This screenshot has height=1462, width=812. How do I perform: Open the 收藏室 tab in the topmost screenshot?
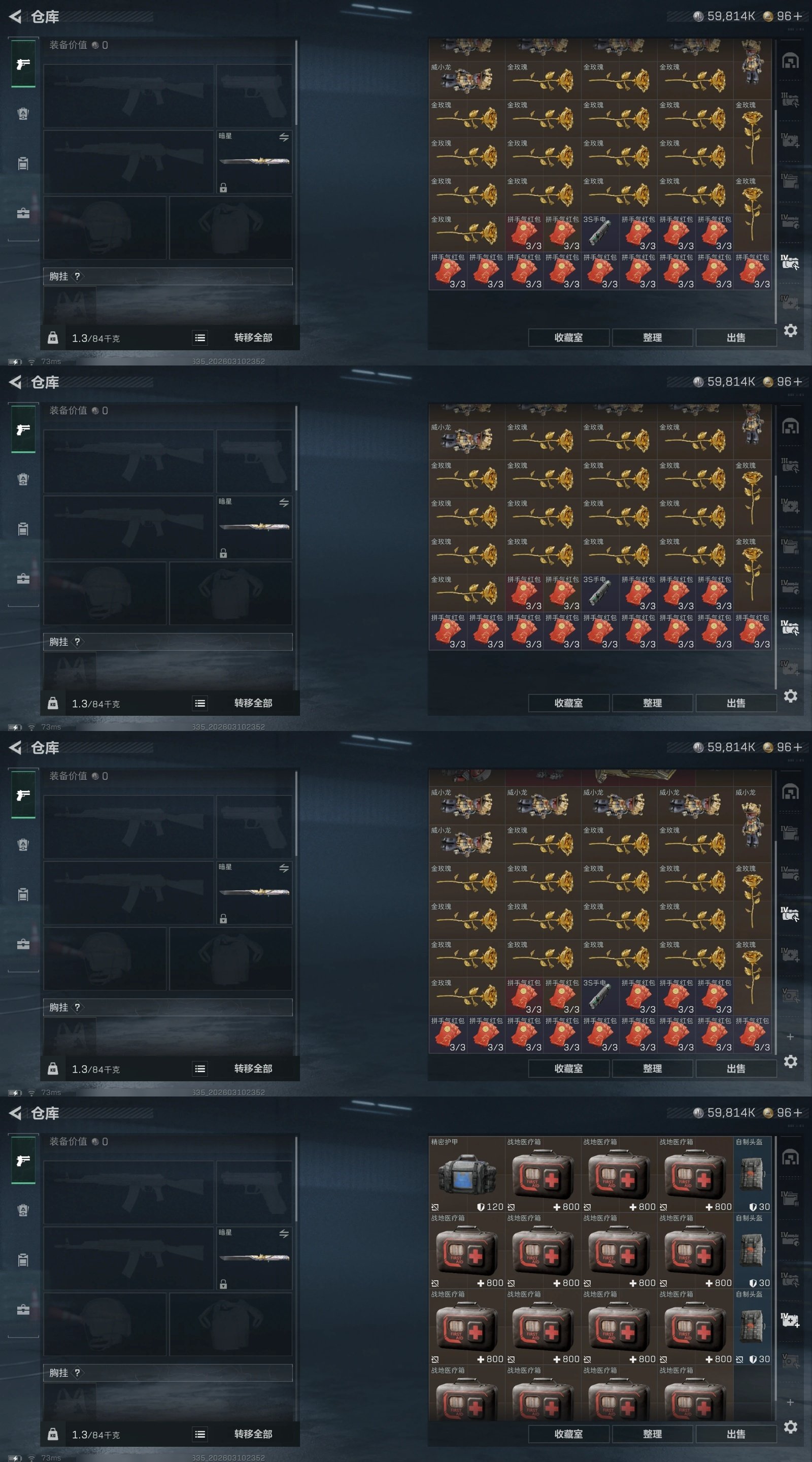point(568,338)
